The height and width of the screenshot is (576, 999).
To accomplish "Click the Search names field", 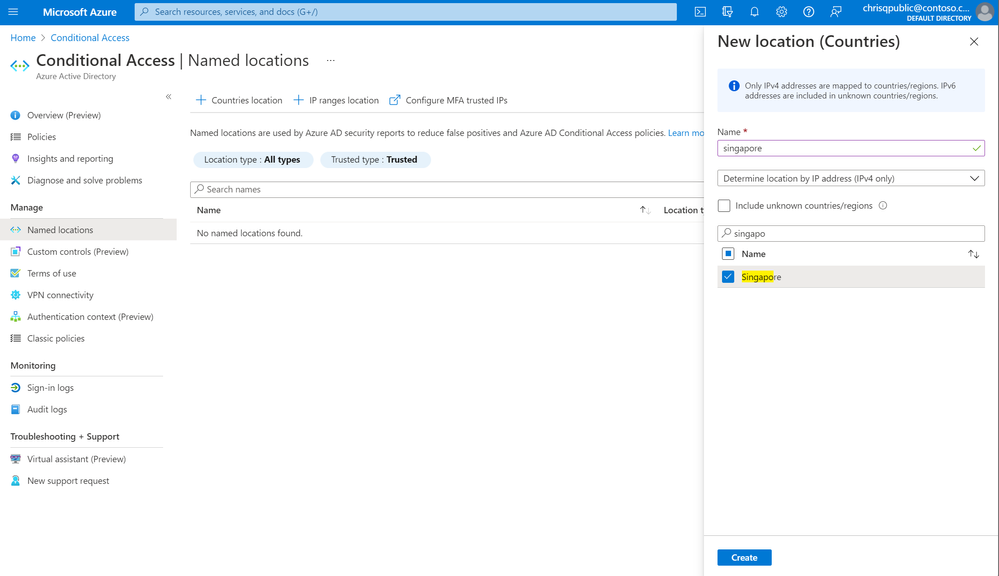I will [447, 189].
